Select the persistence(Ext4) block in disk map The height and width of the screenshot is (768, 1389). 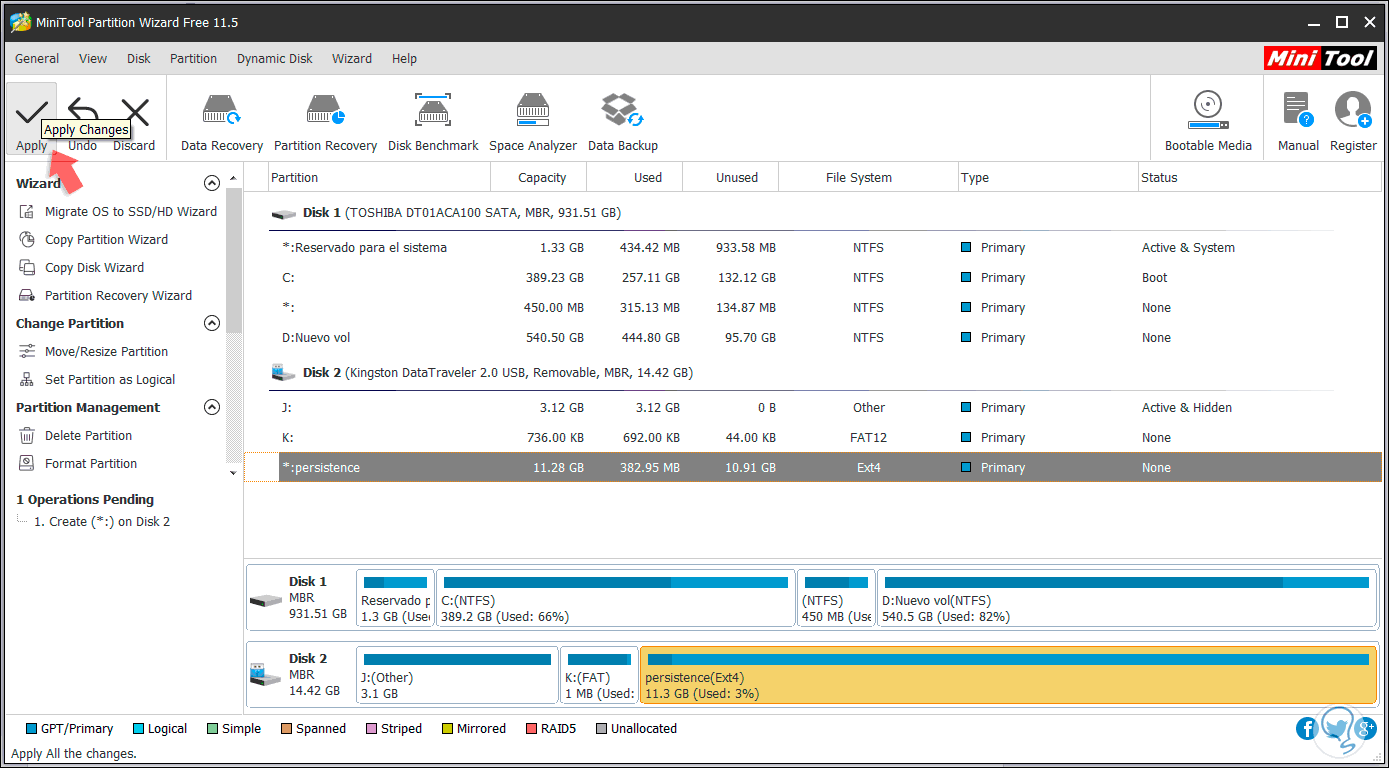tap(1008, 676)
